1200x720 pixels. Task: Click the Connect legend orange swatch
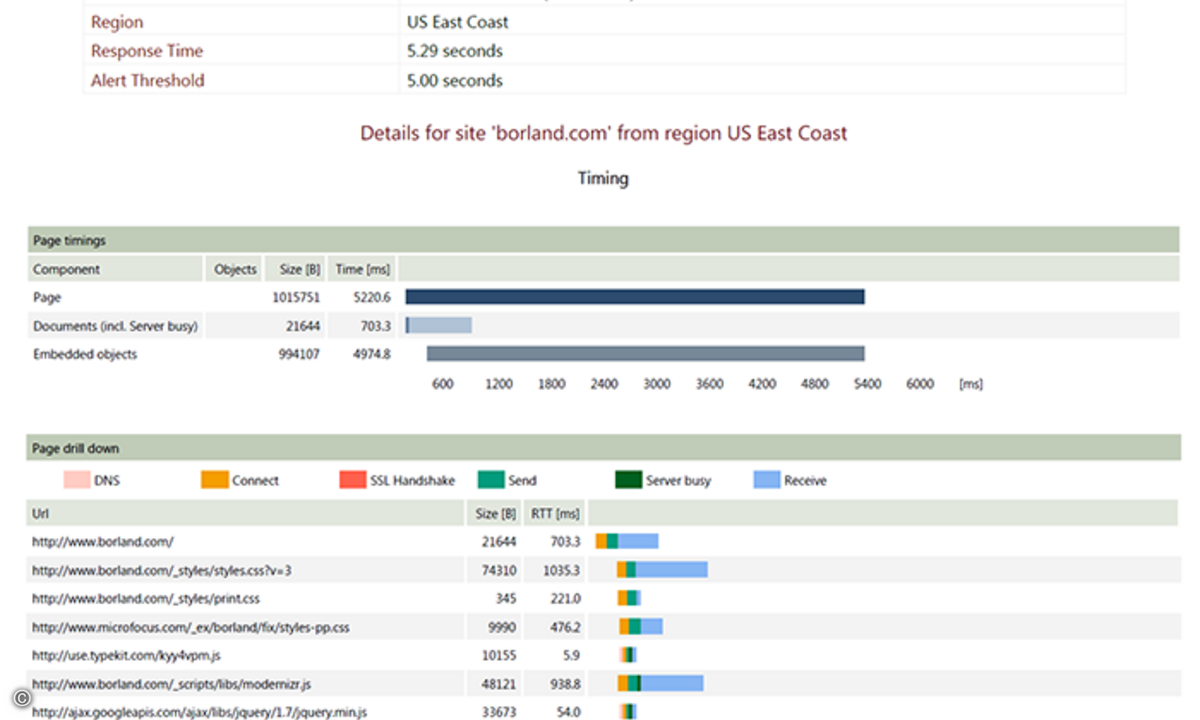[x=214, y=480]
